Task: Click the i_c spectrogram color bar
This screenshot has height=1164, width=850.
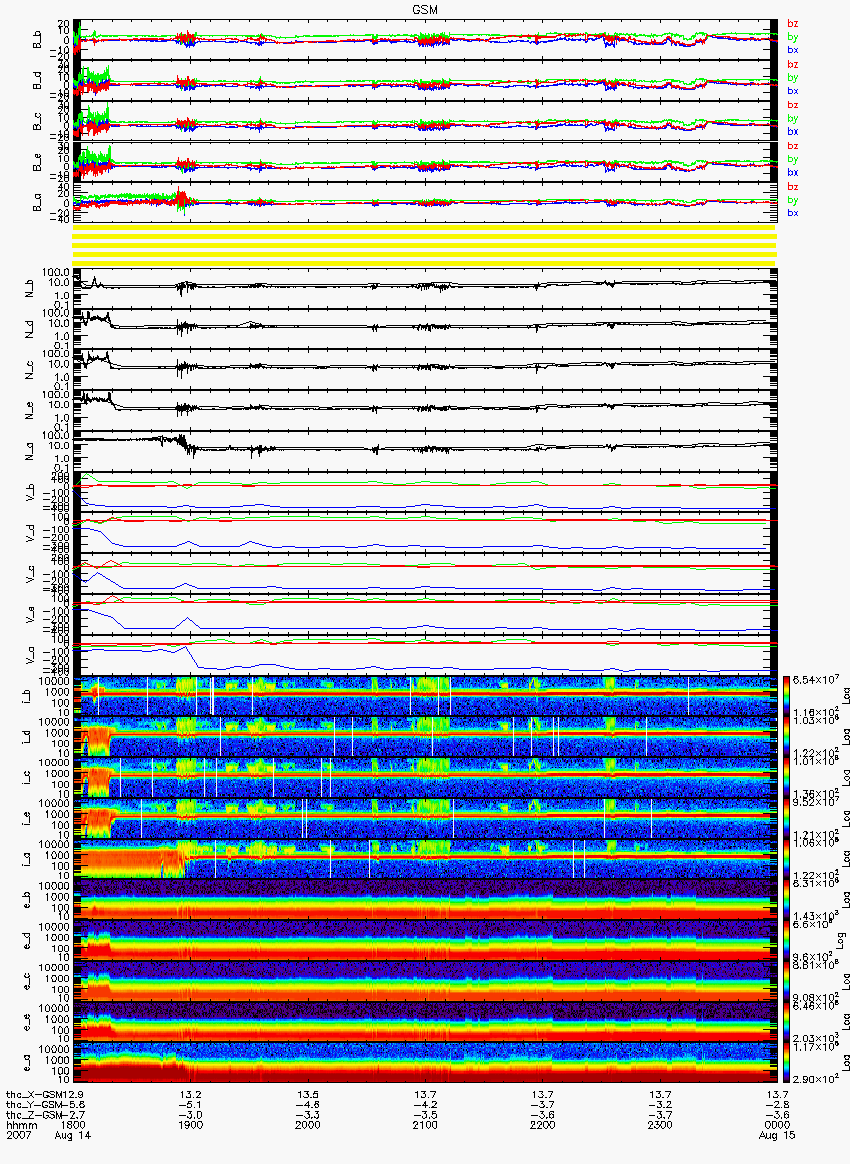Action: click(785, 777)
